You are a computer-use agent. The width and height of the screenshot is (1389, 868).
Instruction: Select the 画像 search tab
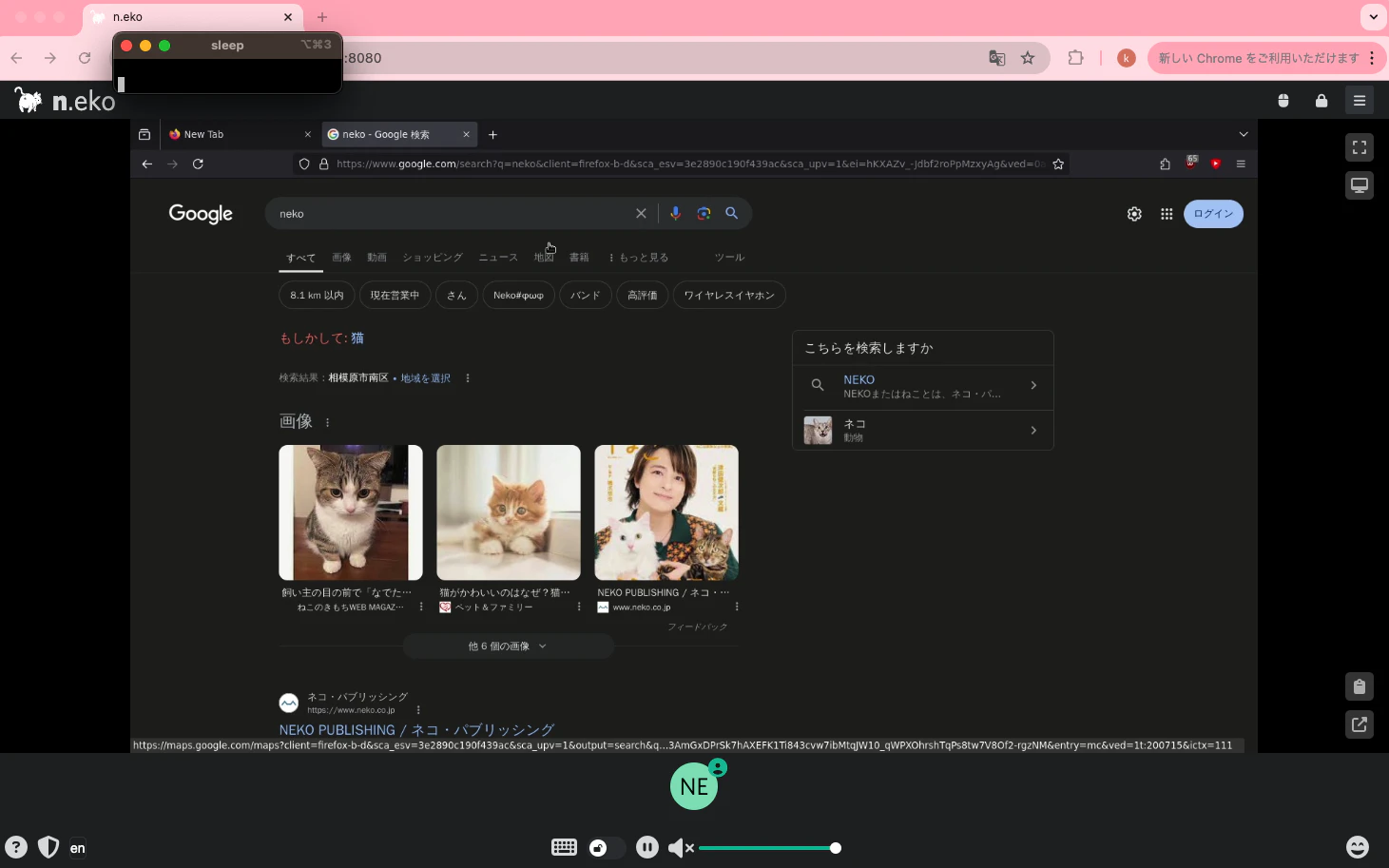(x=341, y=258)
